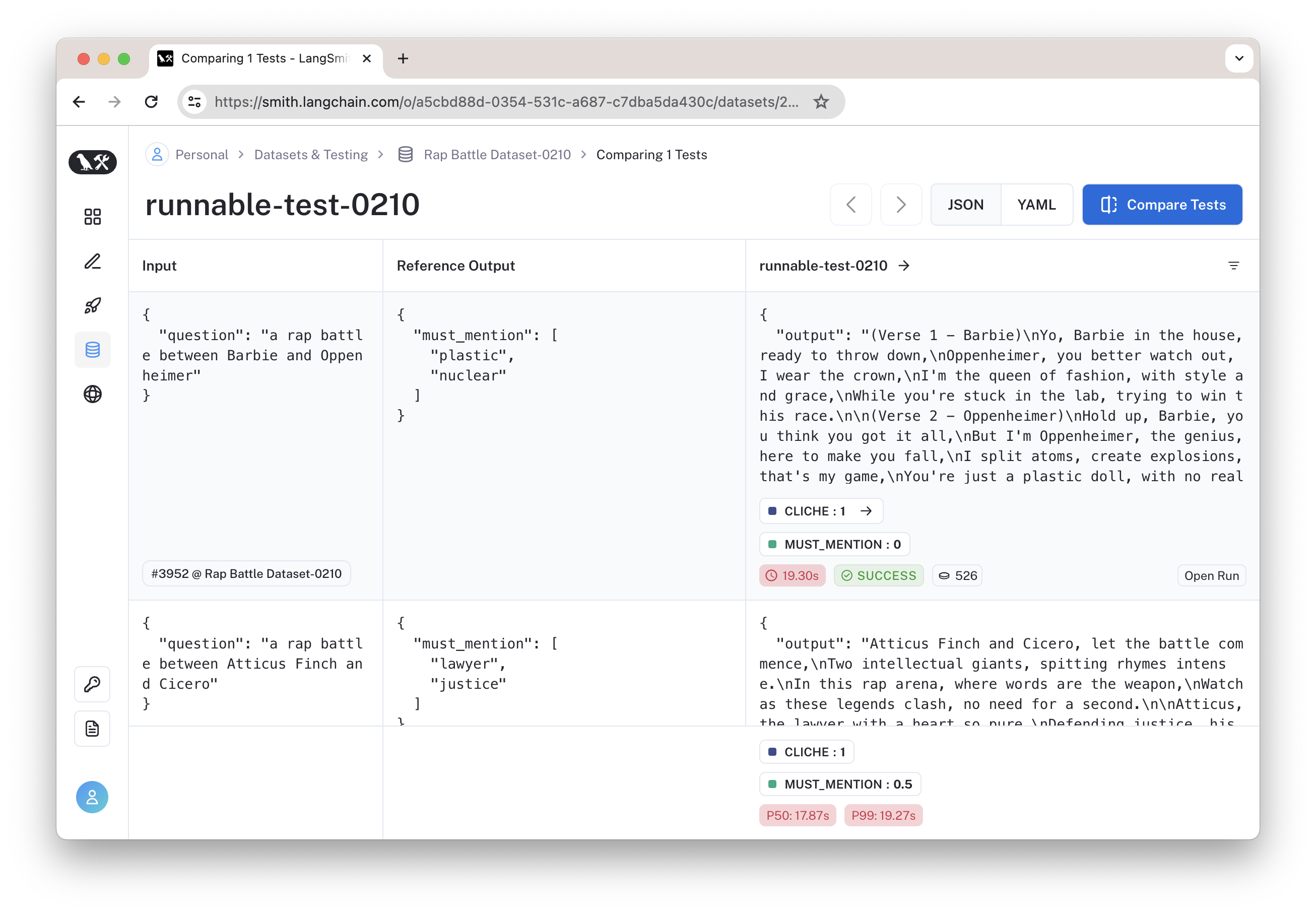Open runnable-test-0210 column header link
Image resolution: width=1316 pixels, height=914 pixels.
[834, 266]
